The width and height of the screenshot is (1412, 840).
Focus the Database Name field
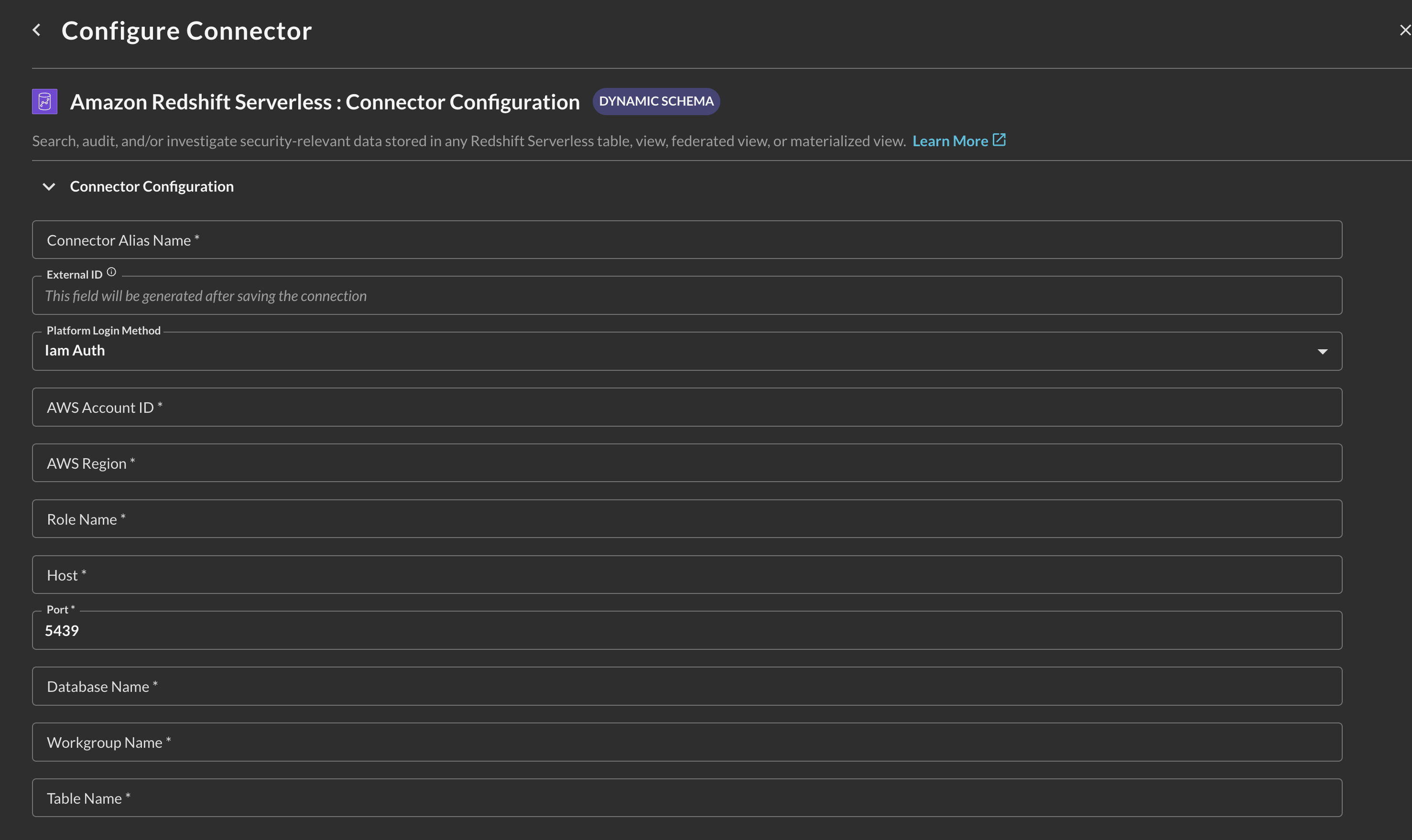coord(687,686)
